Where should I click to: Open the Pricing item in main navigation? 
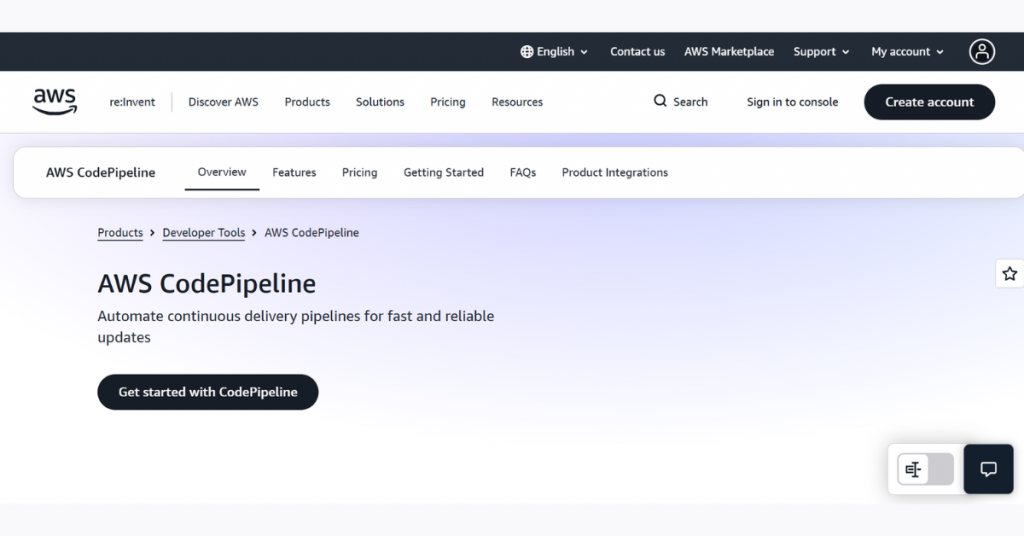(x=447, y=102)
